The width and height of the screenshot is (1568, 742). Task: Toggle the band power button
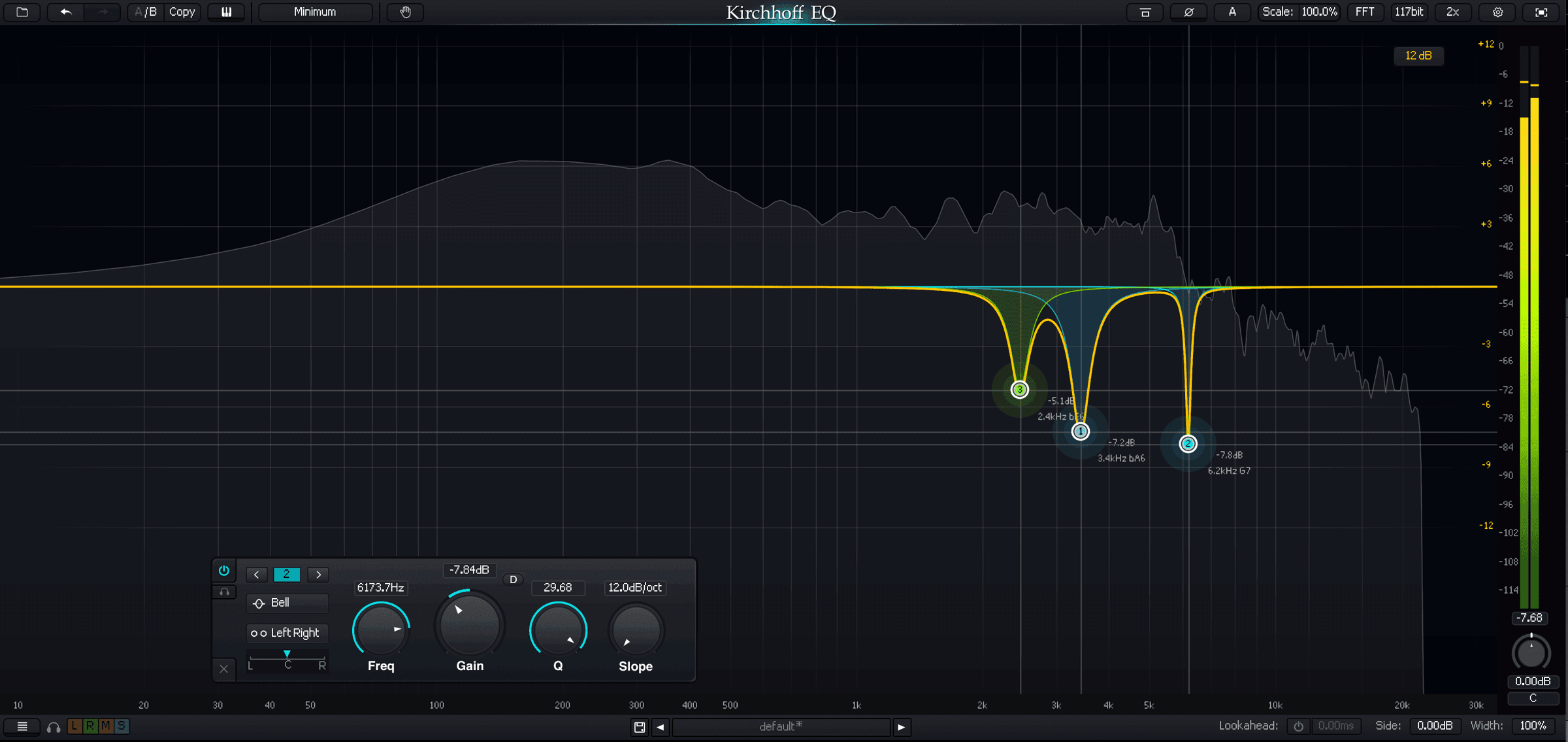pyautogui.click(x=224, y=571)
